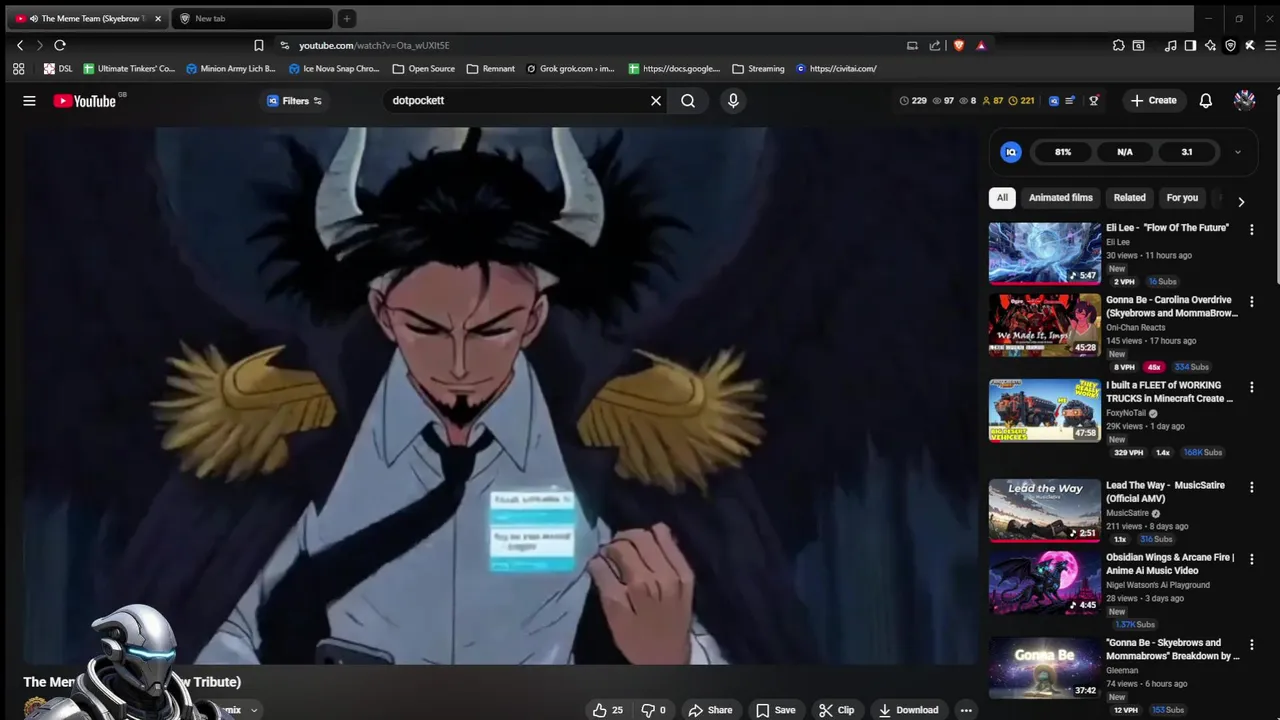This screenshot has width=1280, height=720.
Task: Open the account avatar menu
Action: pos(1244,100)
